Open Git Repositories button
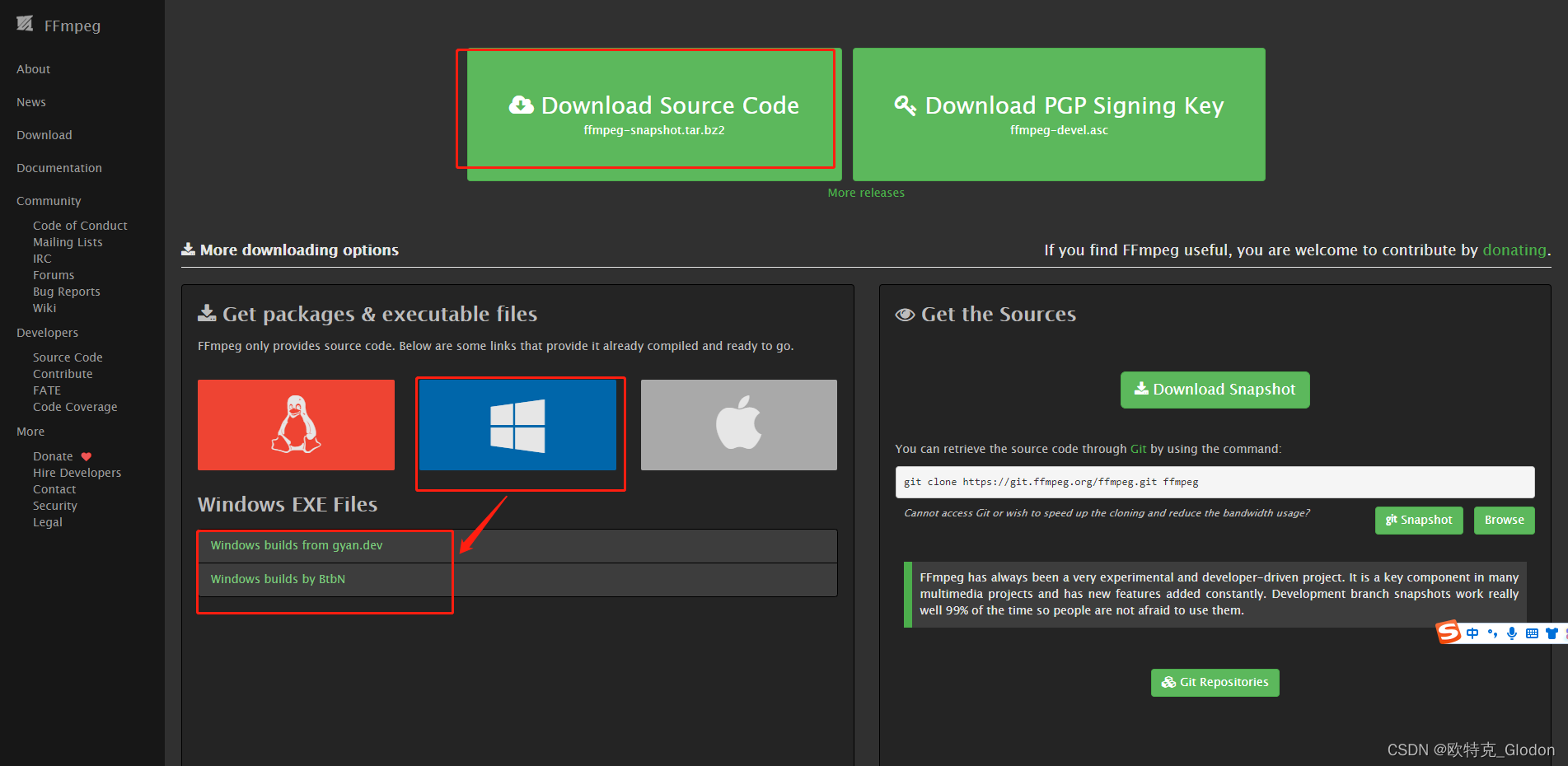 pos(1215,683)
